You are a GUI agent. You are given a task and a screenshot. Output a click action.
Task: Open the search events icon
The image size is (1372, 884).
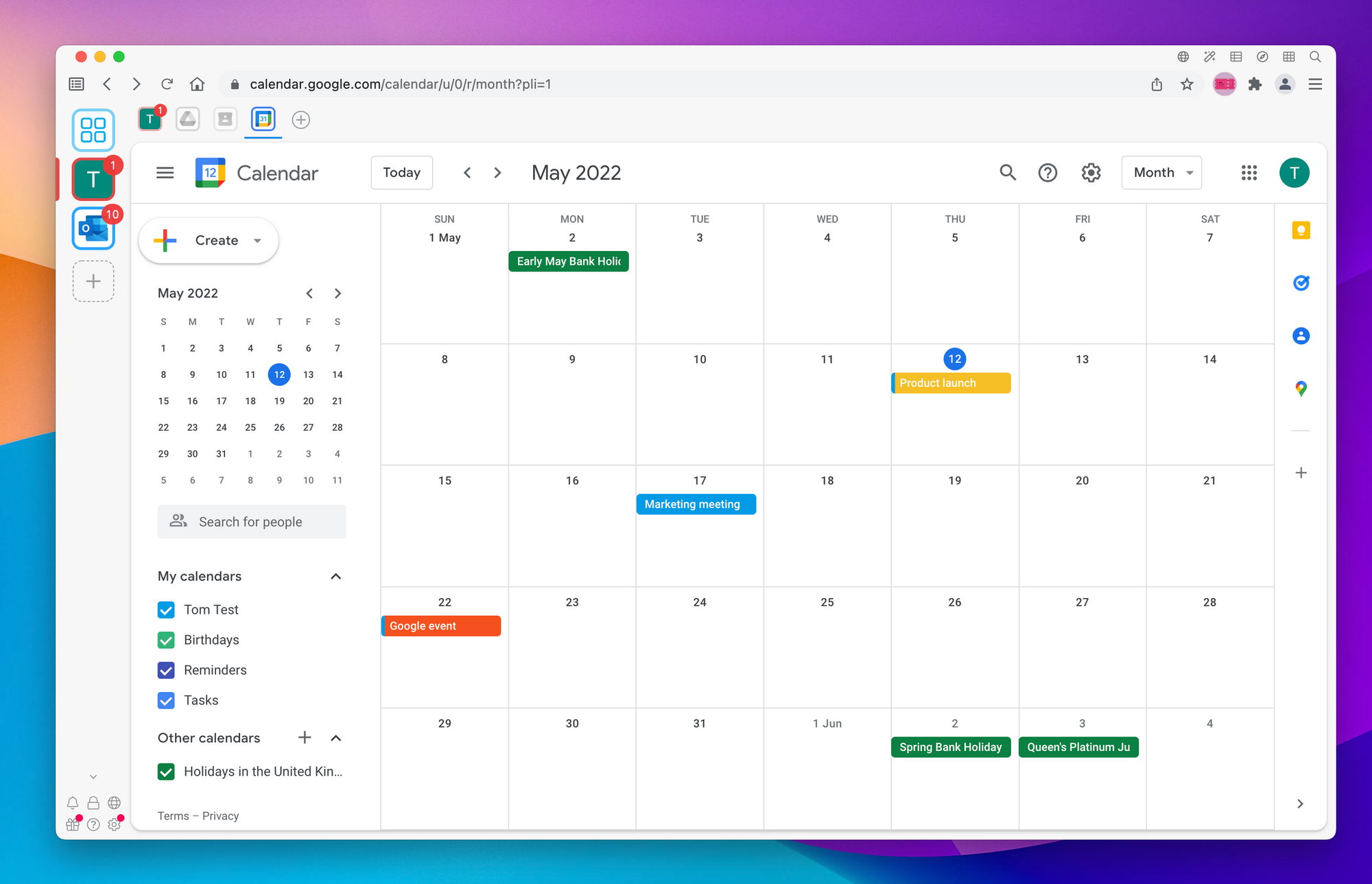[1009, 172]
